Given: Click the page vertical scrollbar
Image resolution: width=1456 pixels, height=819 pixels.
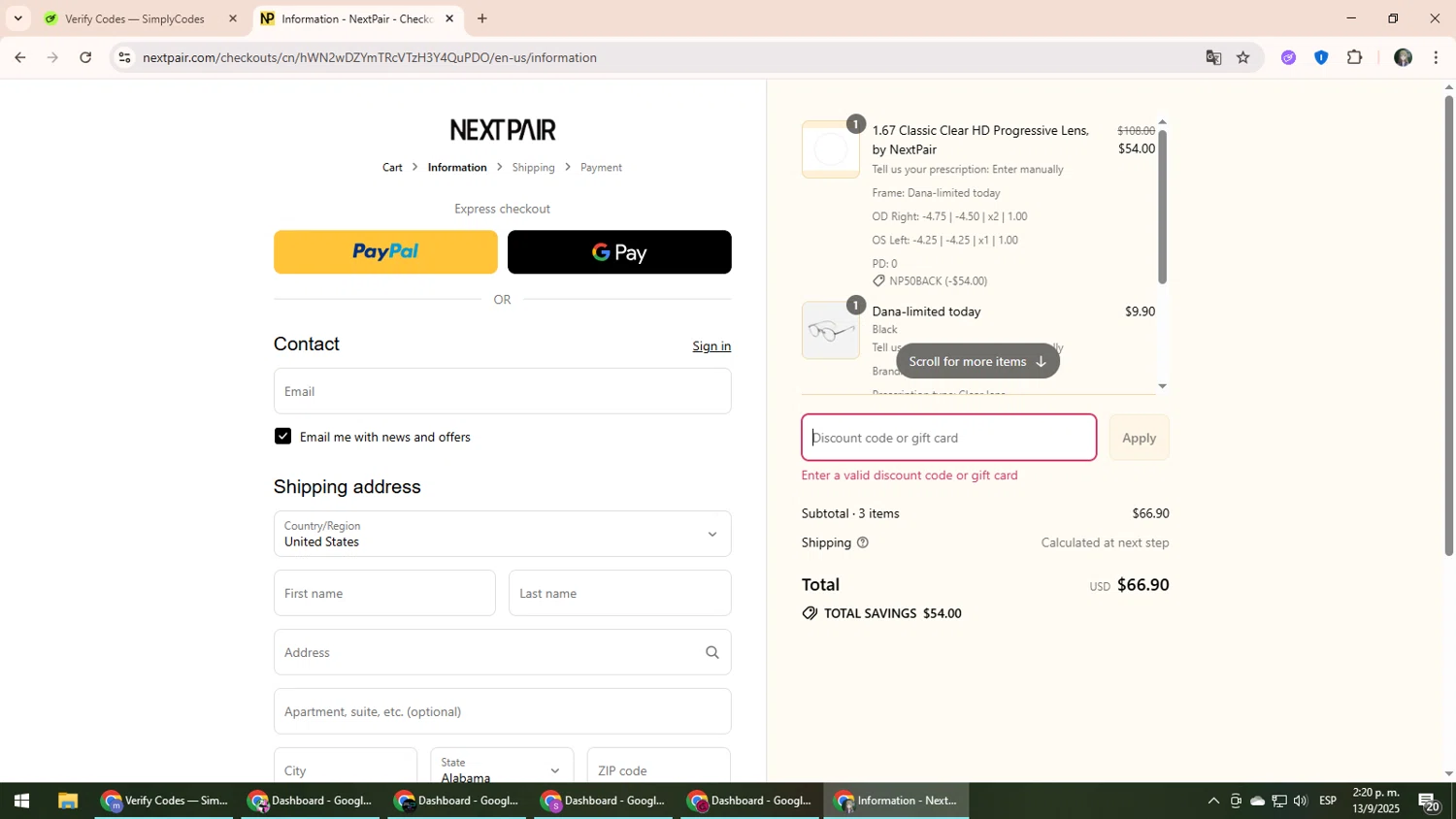Looking at the screenshot, I should (x=1449, y=325).
